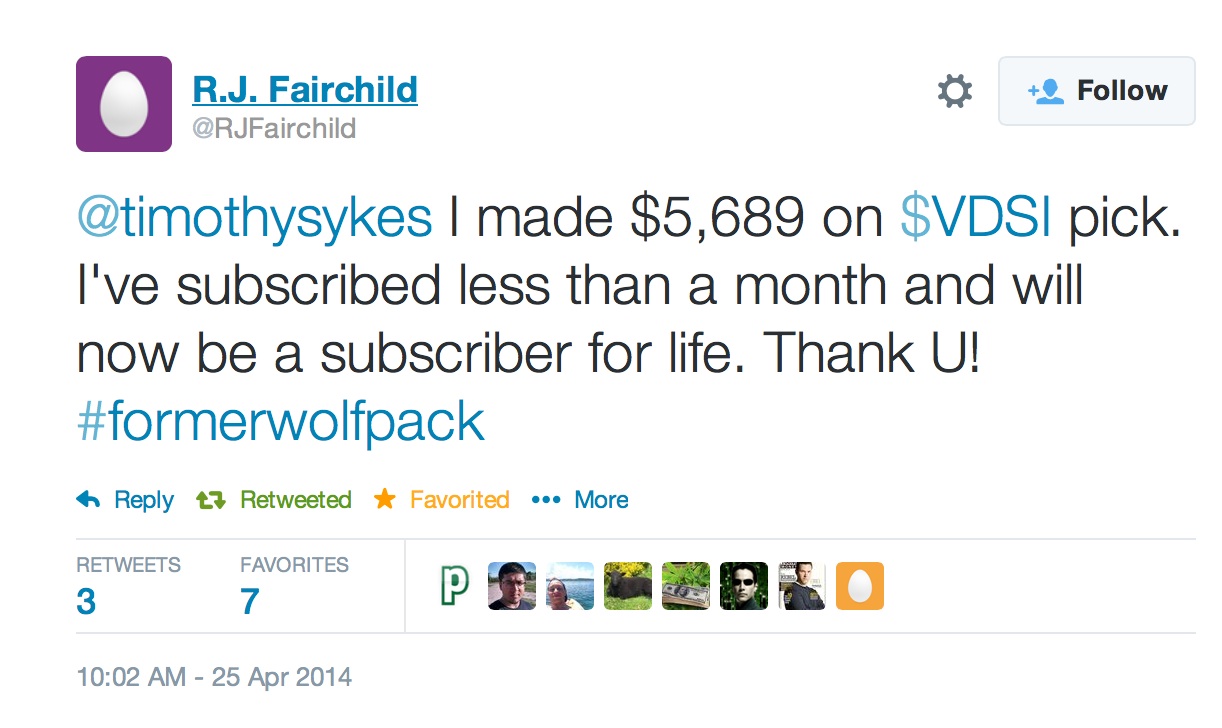Click the avatar of man with glasses

click(512, 586)
